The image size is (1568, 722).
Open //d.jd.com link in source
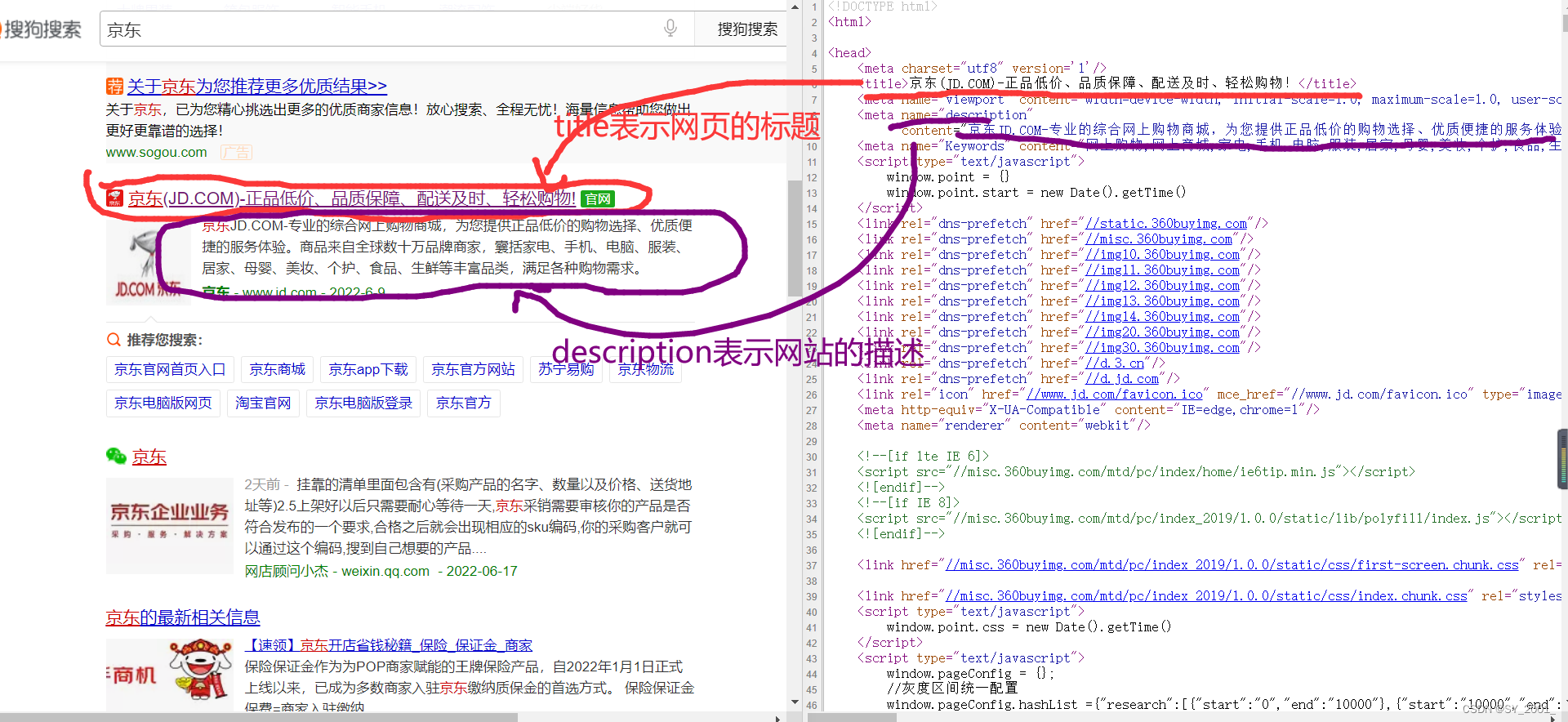coord(1122,379)
